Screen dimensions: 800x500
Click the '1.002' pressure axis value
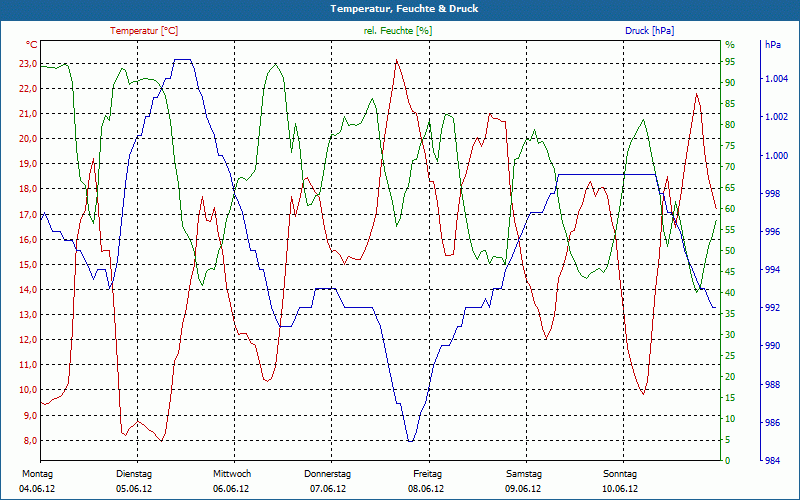[777, 117]
